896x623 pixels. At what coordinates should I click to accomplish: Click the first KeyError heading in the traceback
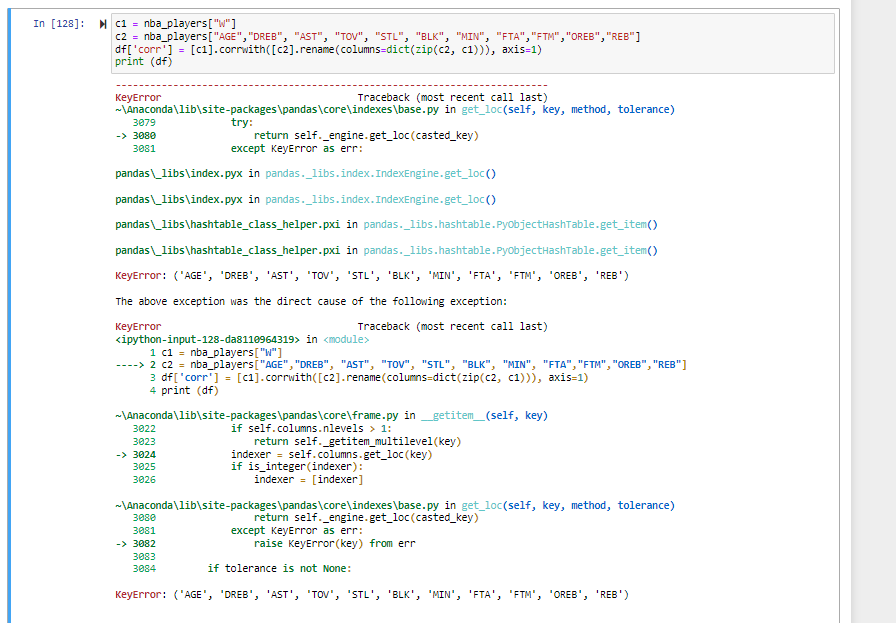138,97
